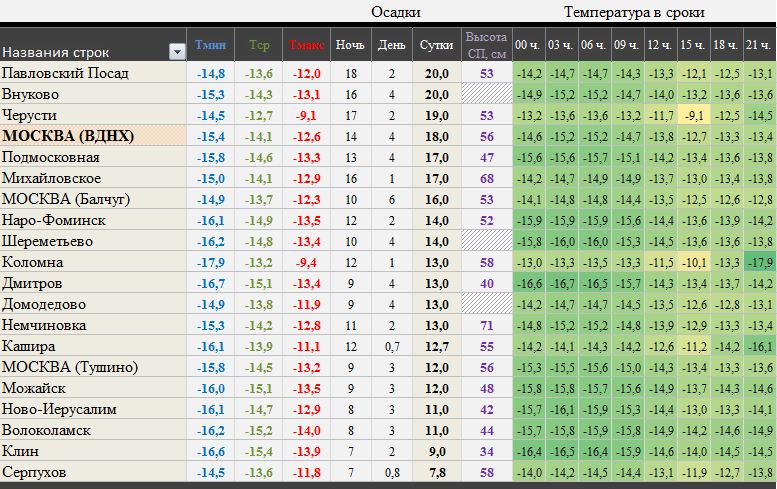The width and height of the screenshot is (777, 489).
Task: Select the 00 ч. column header
Action: pyautogui.click(x=528, y=45)
